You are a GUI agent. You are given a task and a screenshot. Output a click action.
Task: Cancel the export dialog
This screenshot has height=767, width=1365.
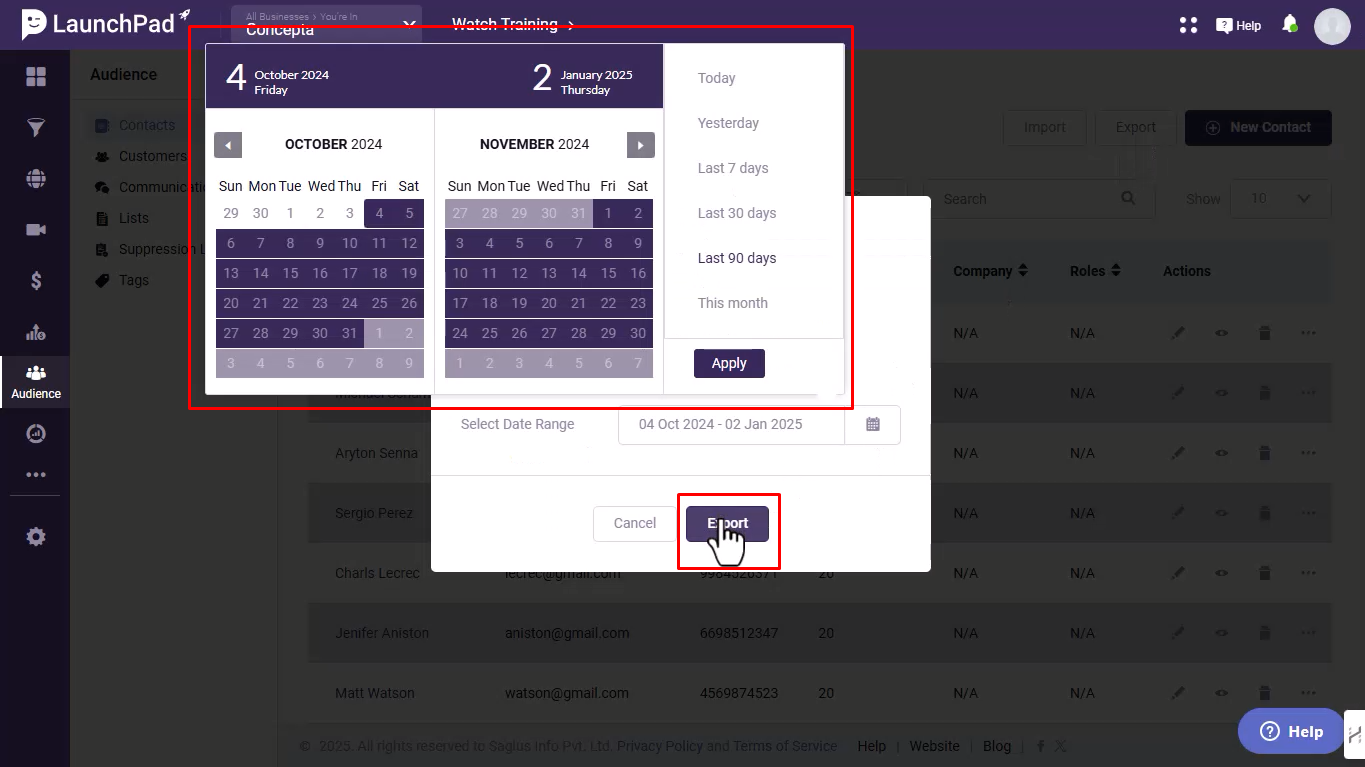(x=635, y=523)
